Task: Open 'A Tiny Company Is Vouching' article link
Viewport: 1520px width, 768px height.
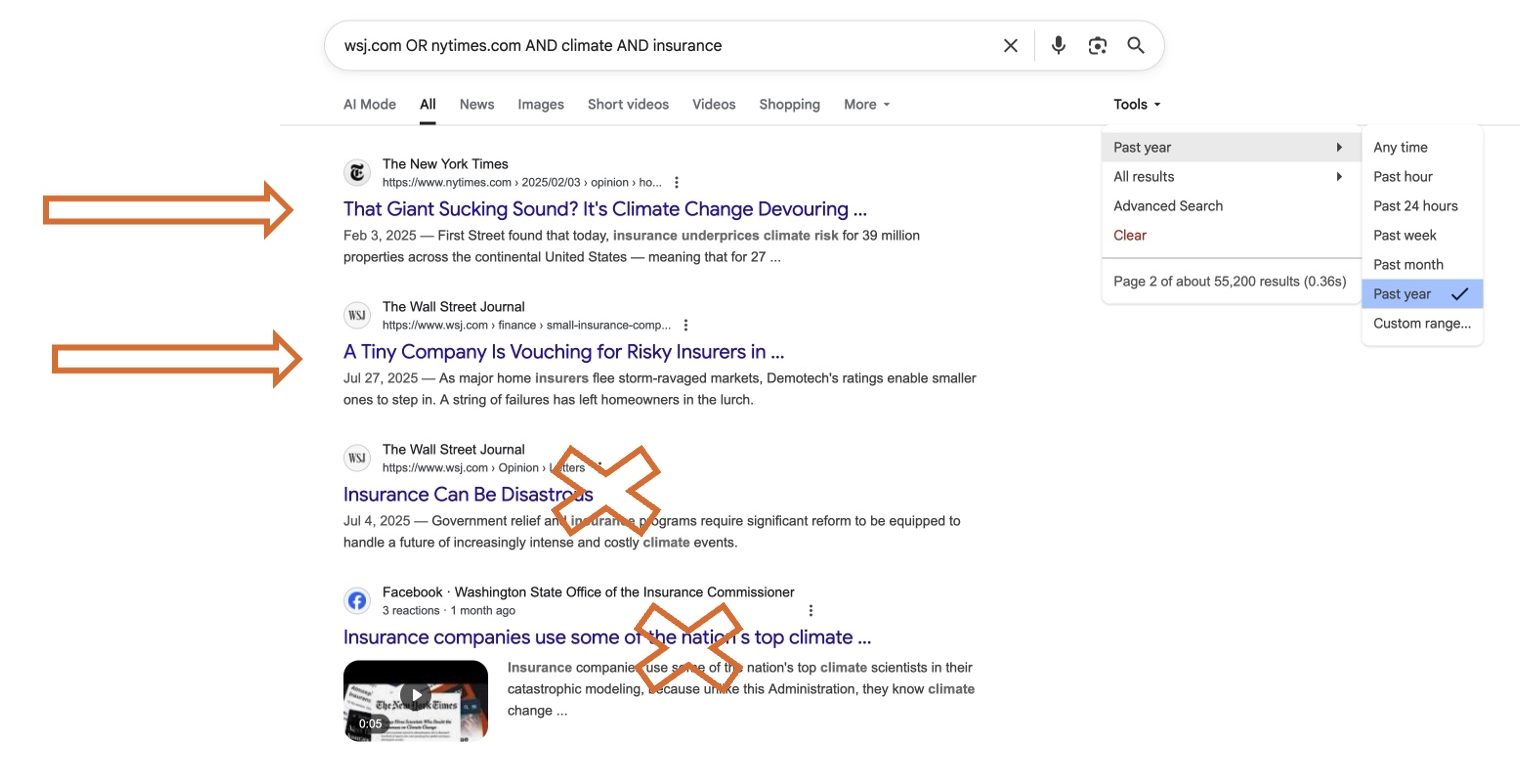Action: [563, 352]
